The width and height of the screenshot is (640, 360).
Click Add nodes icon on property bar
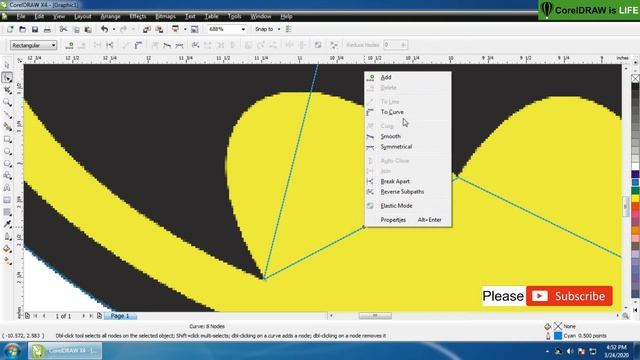pos(70,45)
